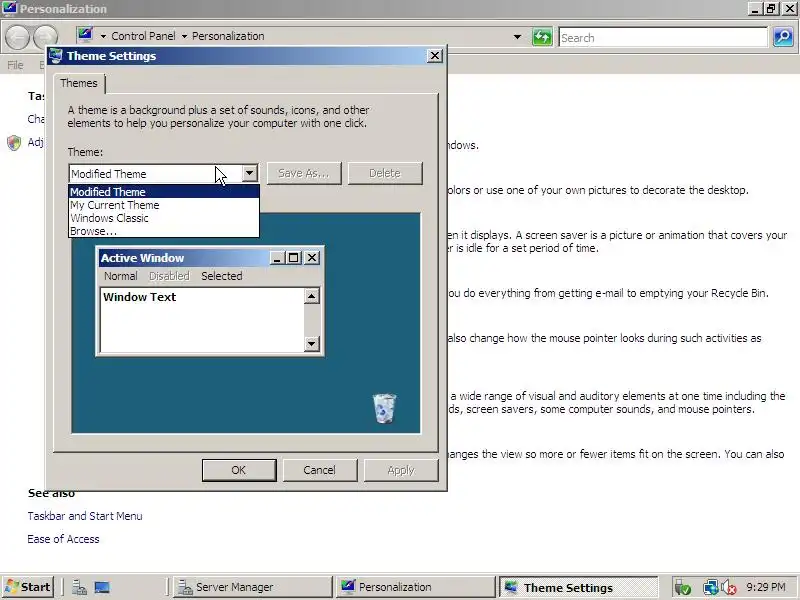Click preview scrollbar up arrow

pyautogui.click(x=311, y=296)
